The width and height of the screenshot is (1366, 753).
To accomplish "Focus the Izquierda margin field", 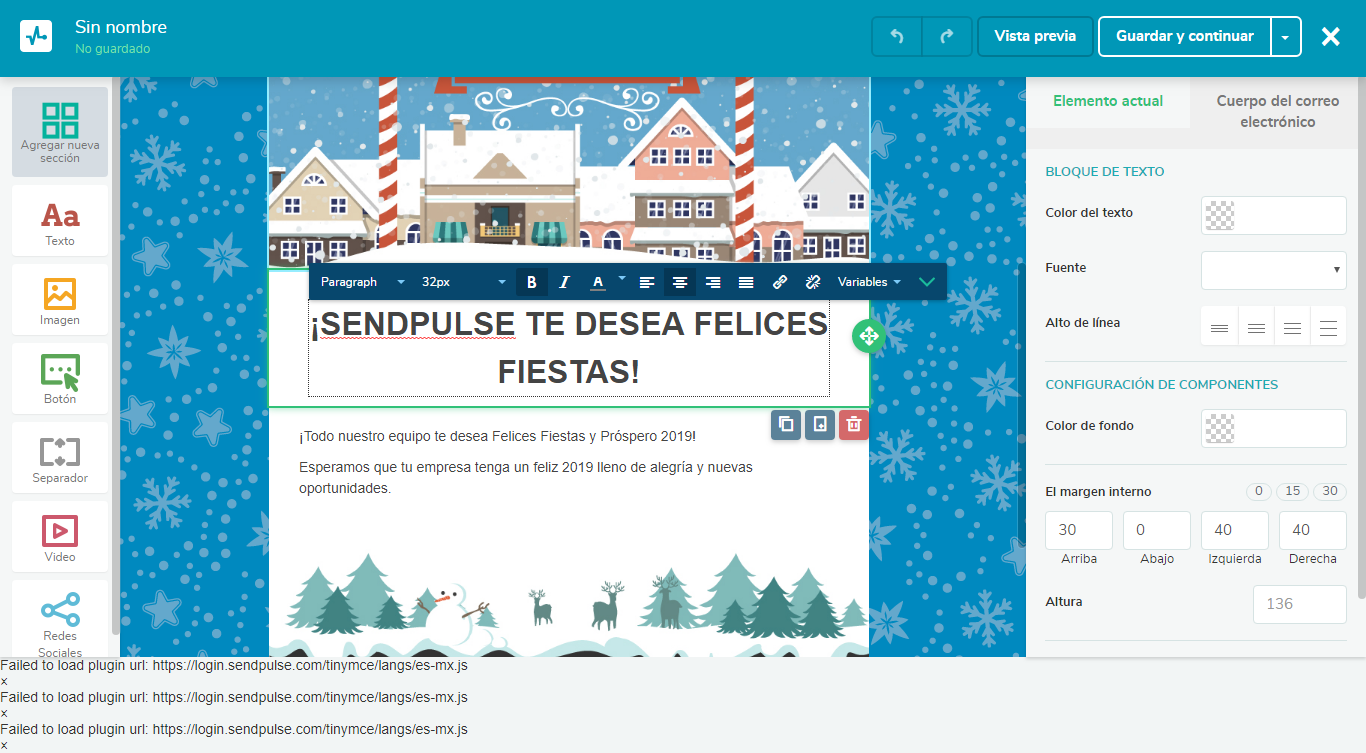I will pos(1235,530).
